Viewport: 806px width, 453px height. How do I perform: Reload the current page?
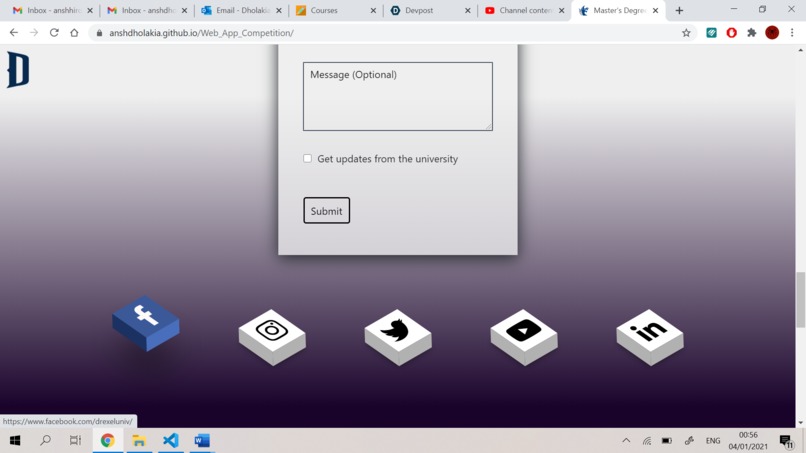pos(54,32)
